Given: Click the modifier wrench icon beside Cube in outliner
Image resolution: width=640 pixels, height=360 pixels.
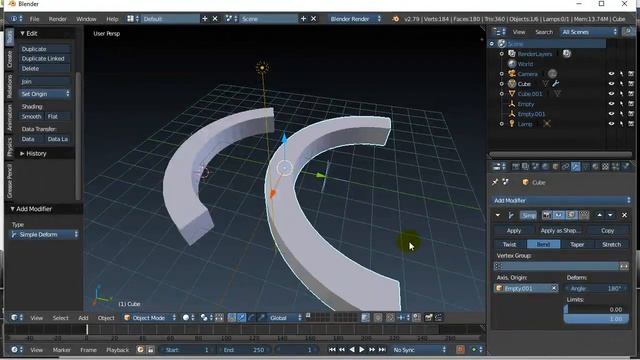Looking at the screenshot, I should 556,84.
